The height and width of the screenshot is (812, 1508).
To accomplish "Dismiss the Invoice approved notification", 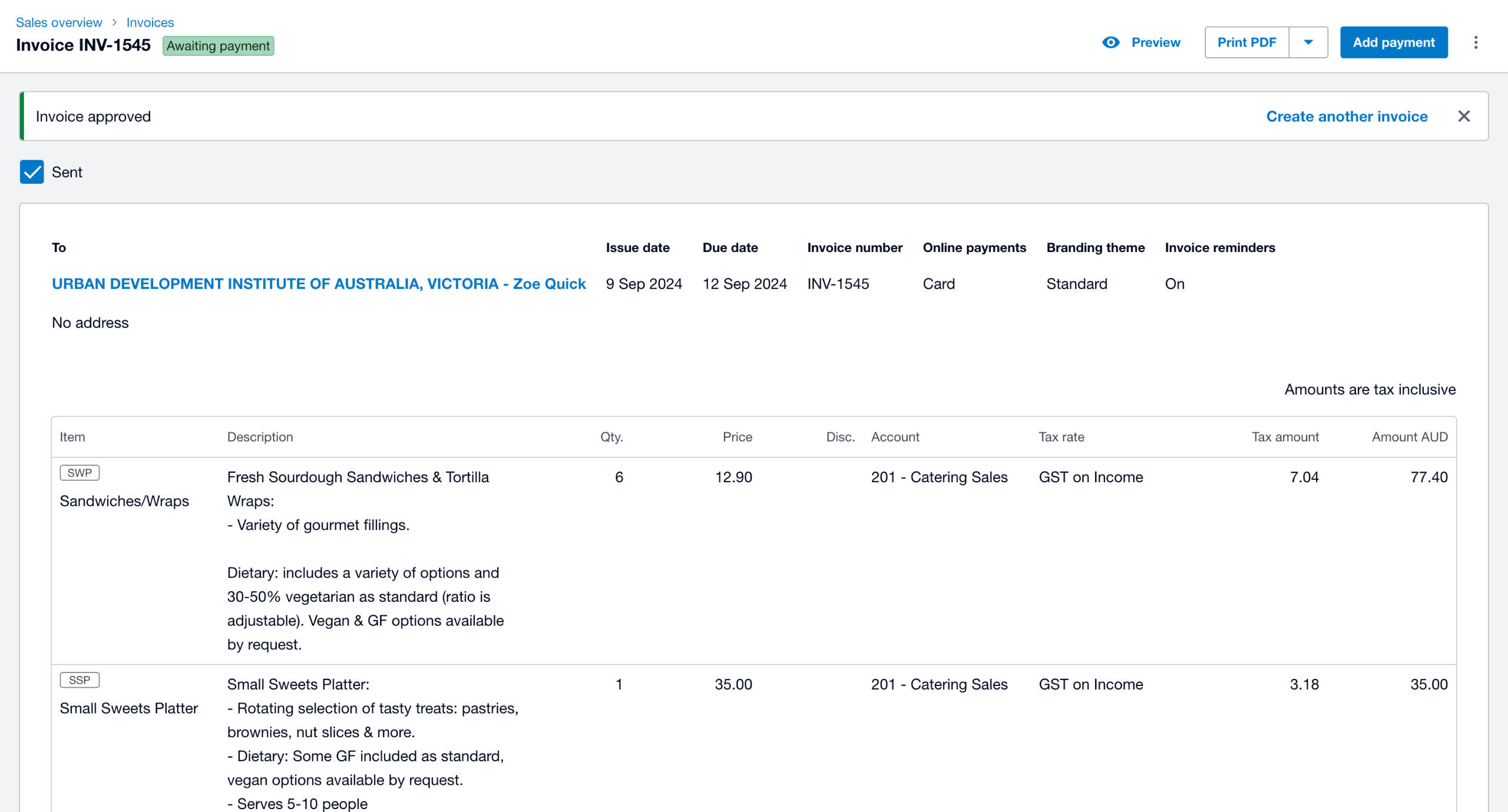I will coord(1464,117).
